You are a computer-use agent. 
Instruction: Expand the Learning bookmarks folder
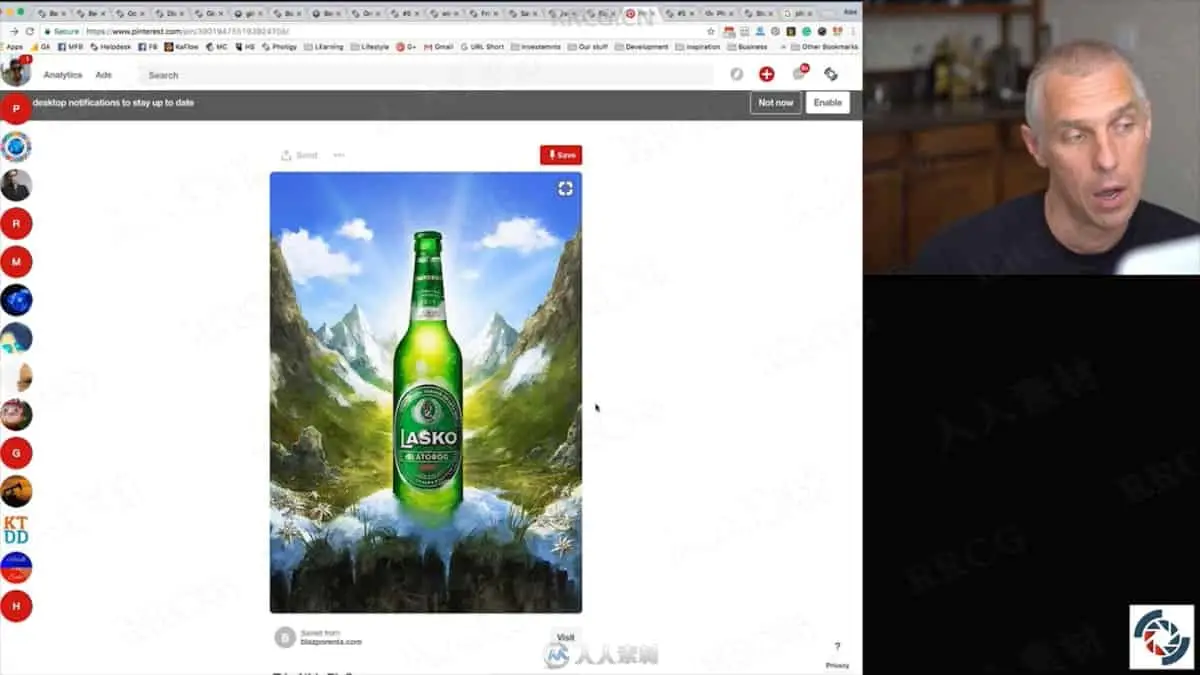323,47
